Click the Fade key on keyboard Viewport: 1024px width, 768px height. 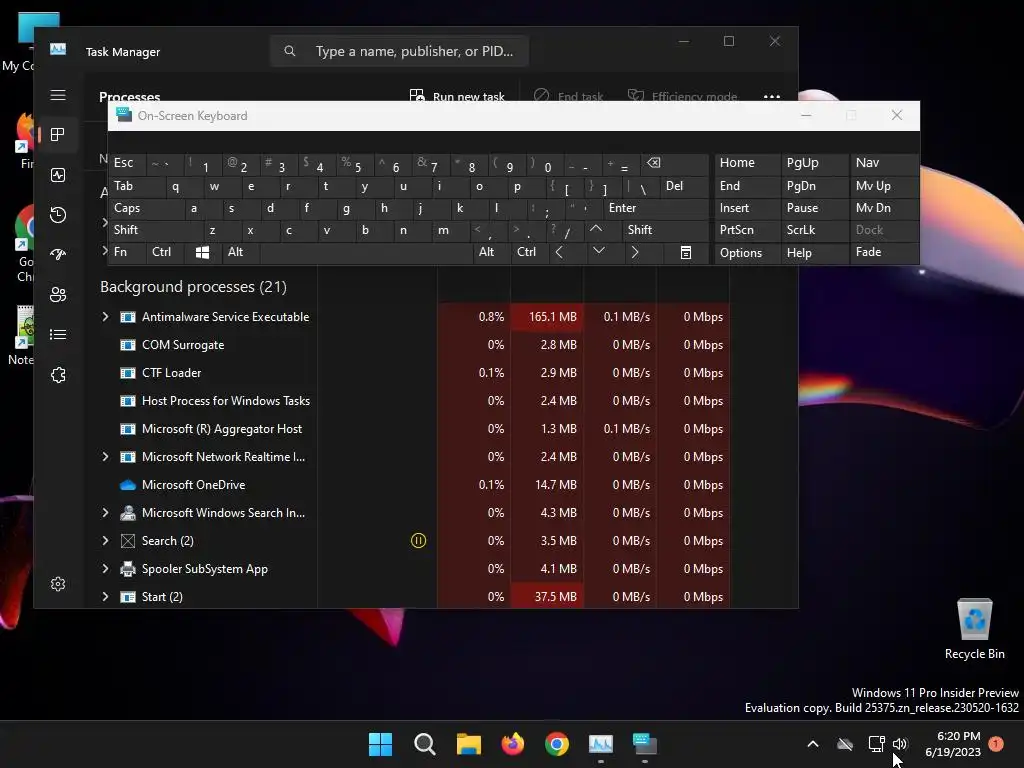pos(884,252)
